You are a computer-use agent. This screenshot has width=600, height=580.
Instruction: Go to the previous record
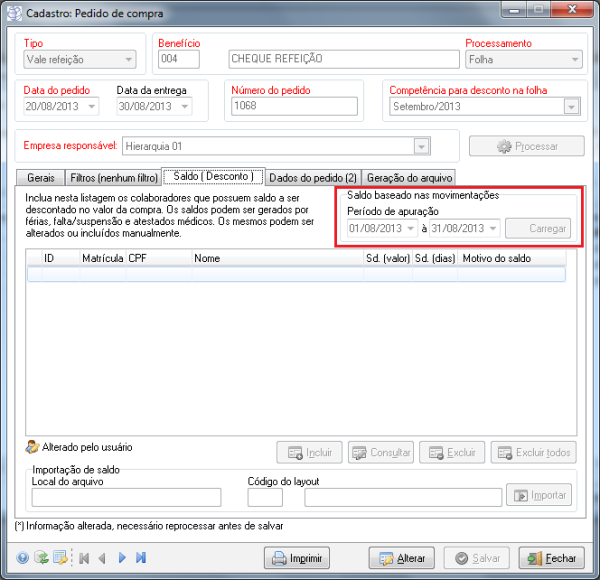(x=101, y=558)
